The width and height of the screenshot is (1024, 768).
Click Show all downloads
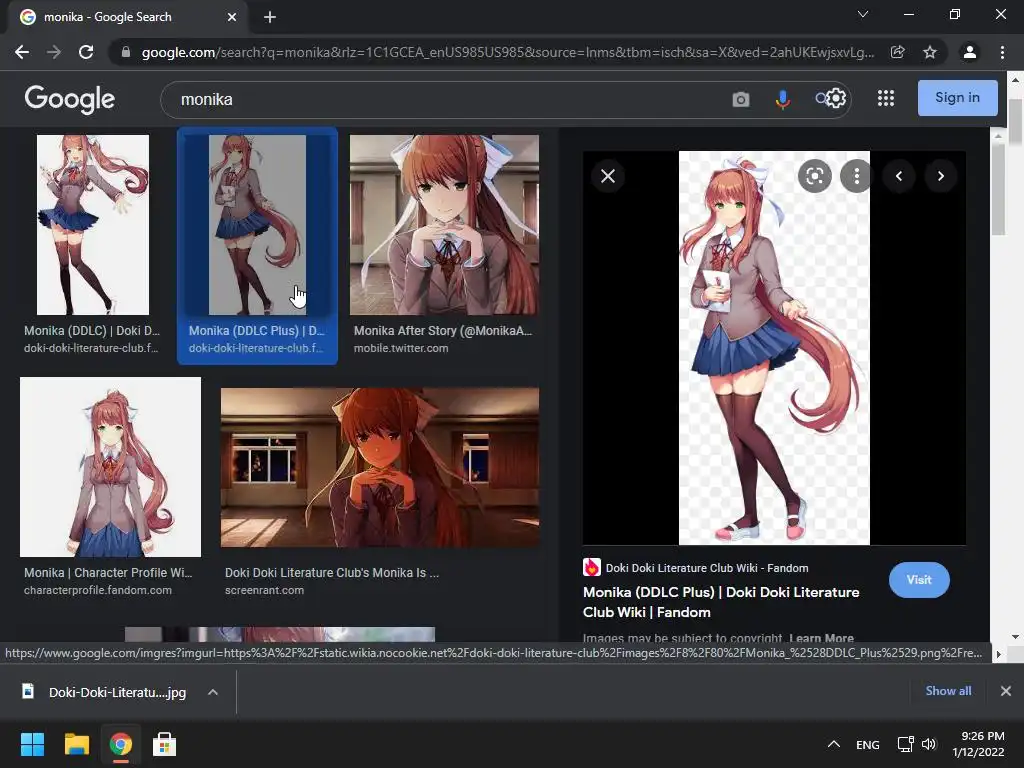[x=948, y=691]
